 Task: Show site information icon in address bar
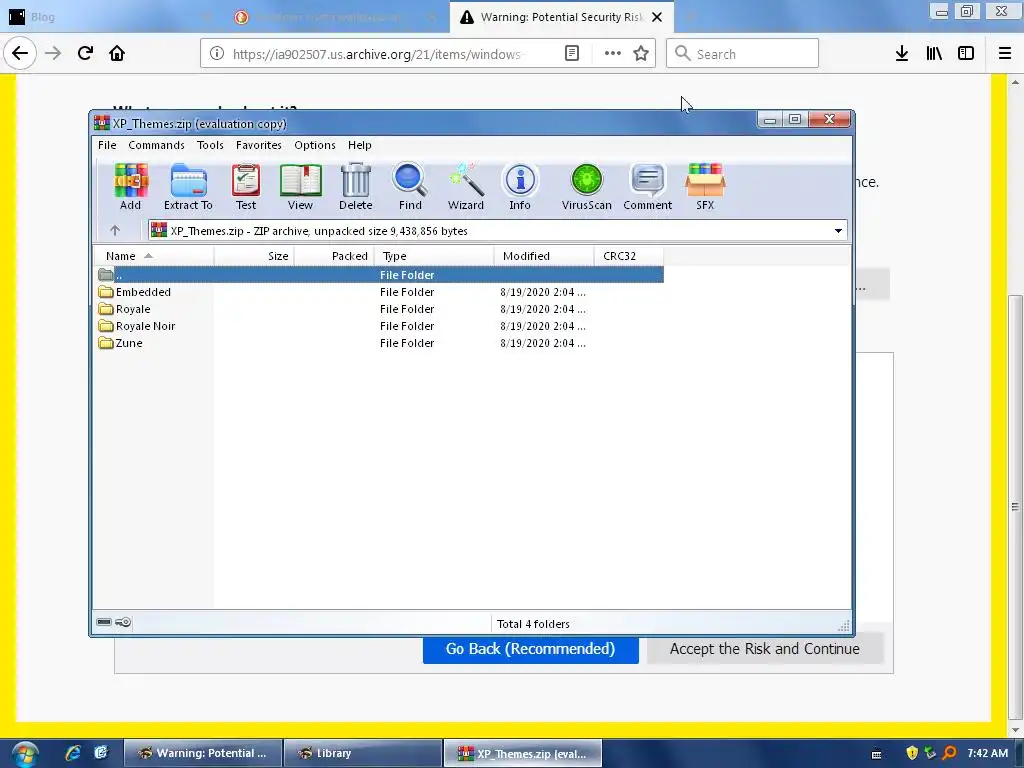tap(217, 54)
